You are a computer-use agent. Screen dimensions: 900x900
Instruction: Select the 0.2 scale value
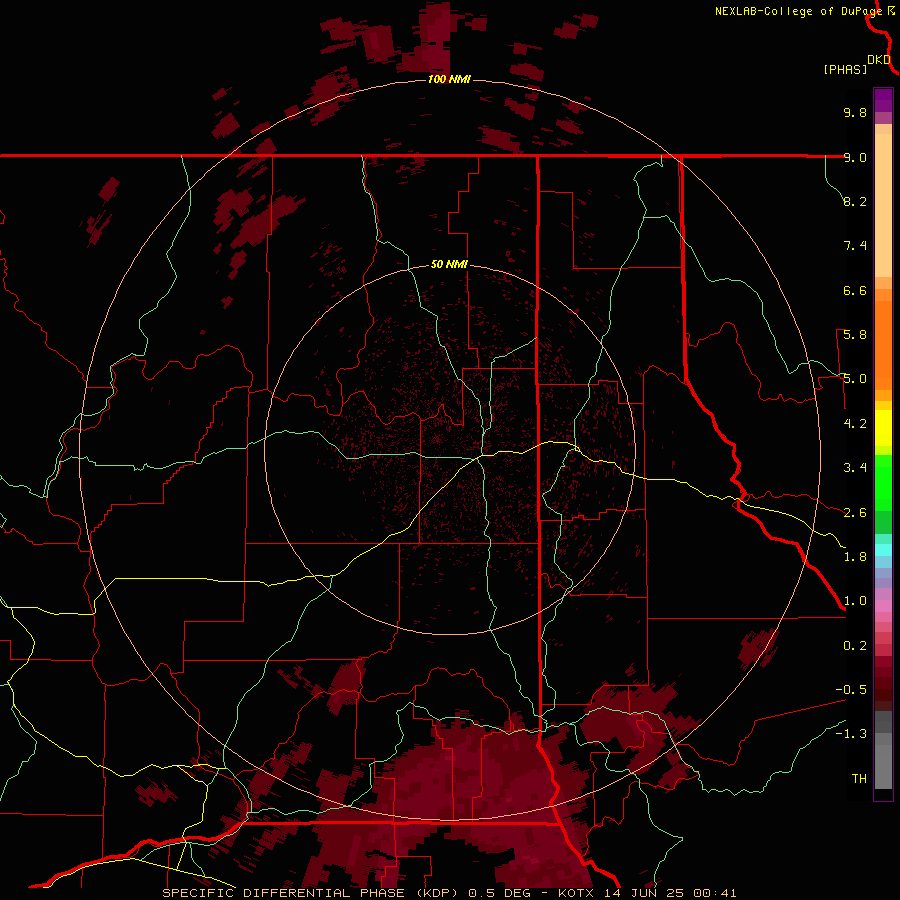(x=855, y=646)
